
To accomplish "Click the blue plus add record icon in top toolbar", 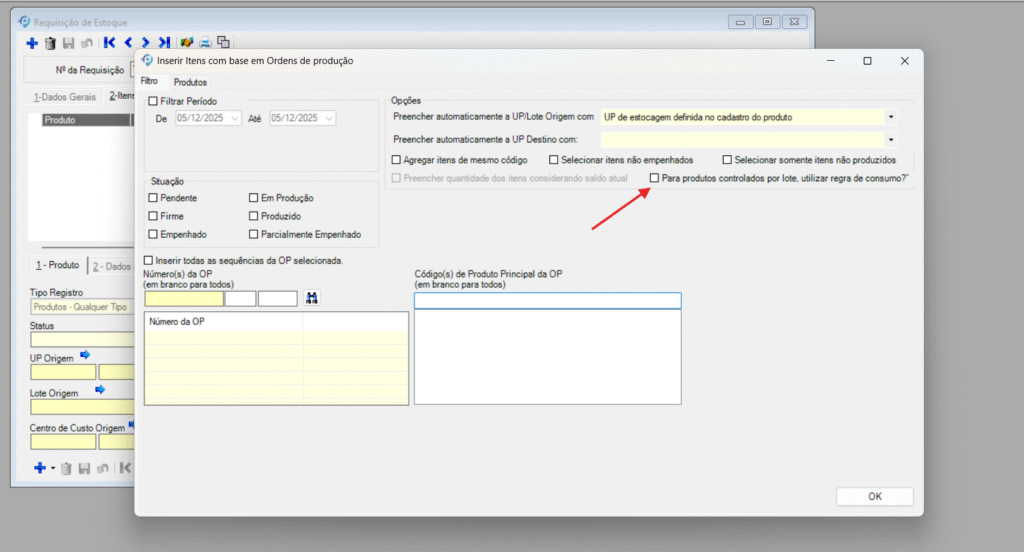I will (31, 42).
